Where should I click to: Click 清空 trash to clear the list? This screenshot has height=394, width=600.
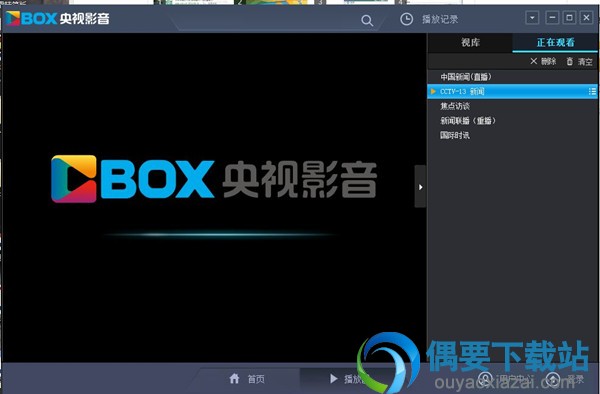(579, 61)
